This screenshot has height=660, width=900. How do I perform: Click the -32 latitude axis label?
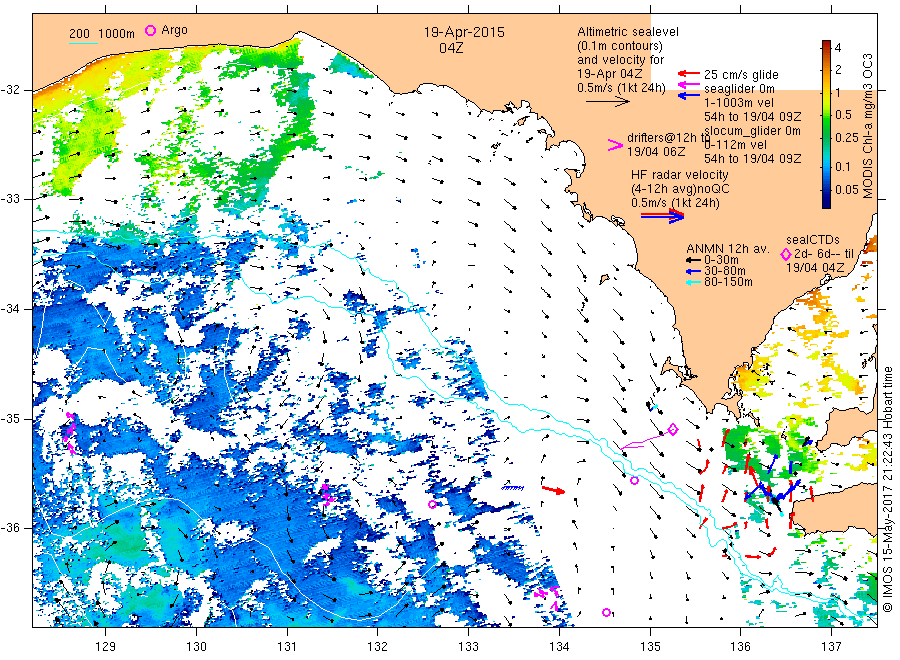point(12,90)
